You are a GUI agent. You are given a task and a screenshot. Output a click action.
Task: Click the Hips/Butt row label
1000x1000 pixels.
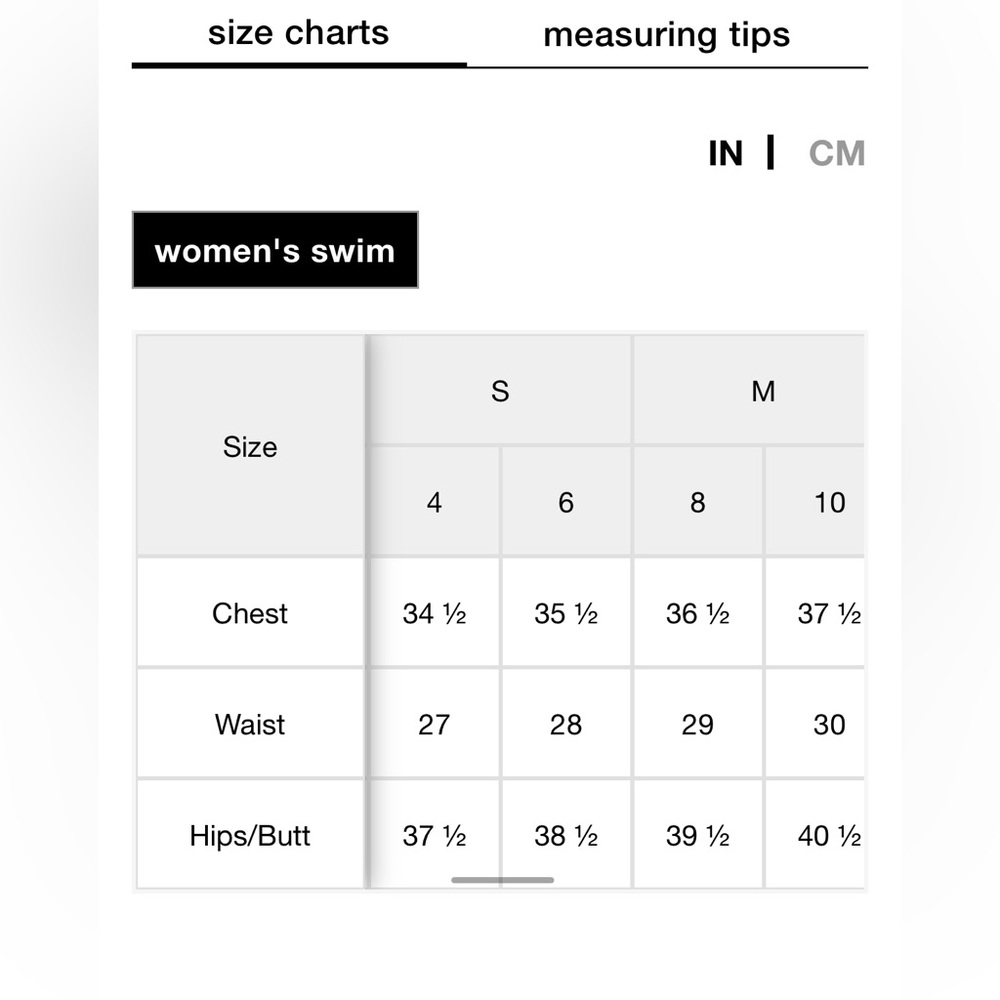tap(250, 835)
